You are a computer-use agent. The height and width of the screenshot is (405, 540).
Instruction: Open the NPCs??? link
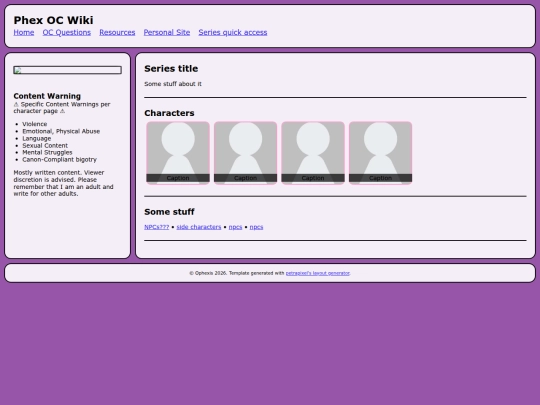[157, 227]
